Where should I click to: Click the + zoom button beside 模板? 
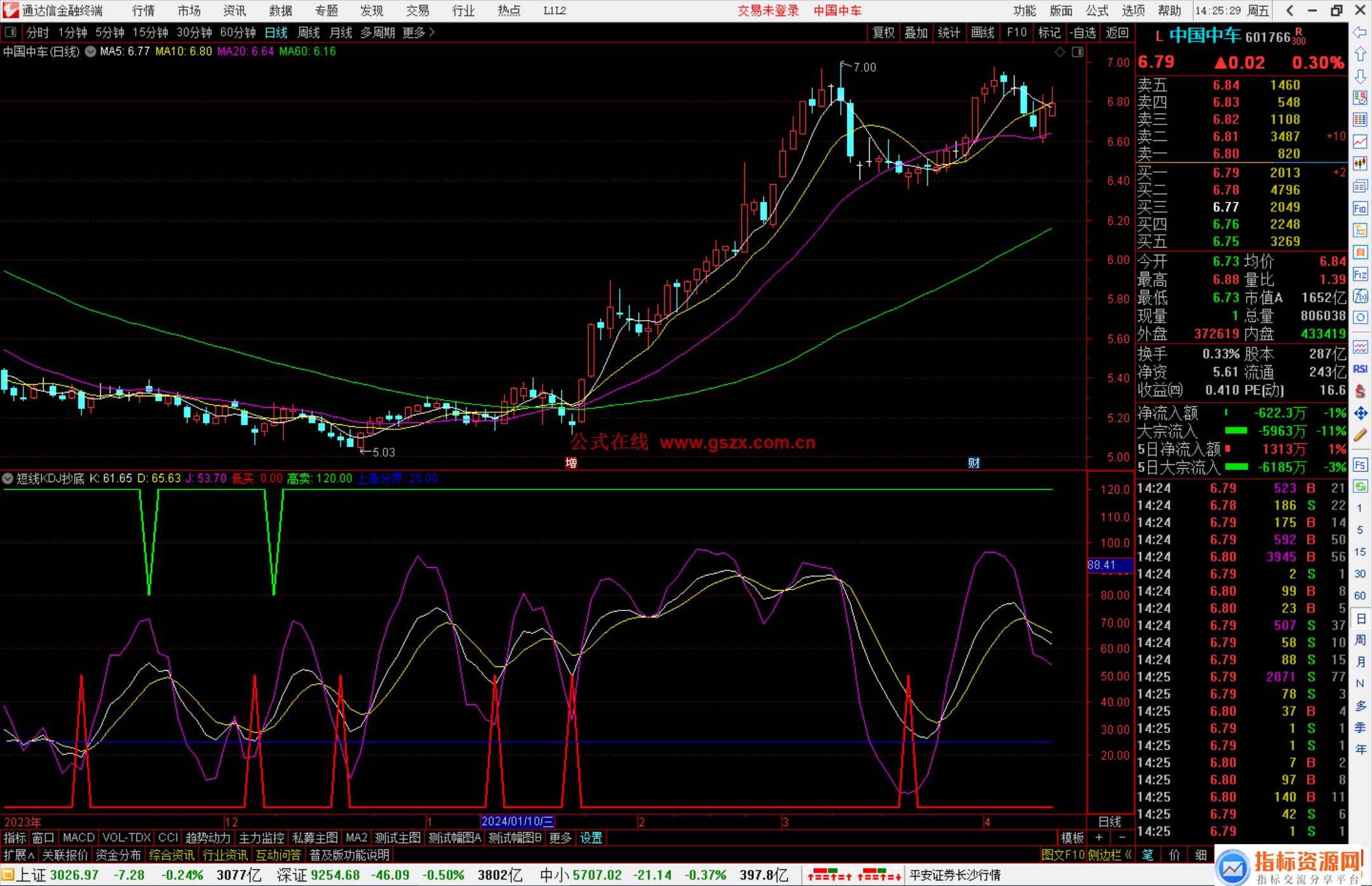coord(1099,838)
